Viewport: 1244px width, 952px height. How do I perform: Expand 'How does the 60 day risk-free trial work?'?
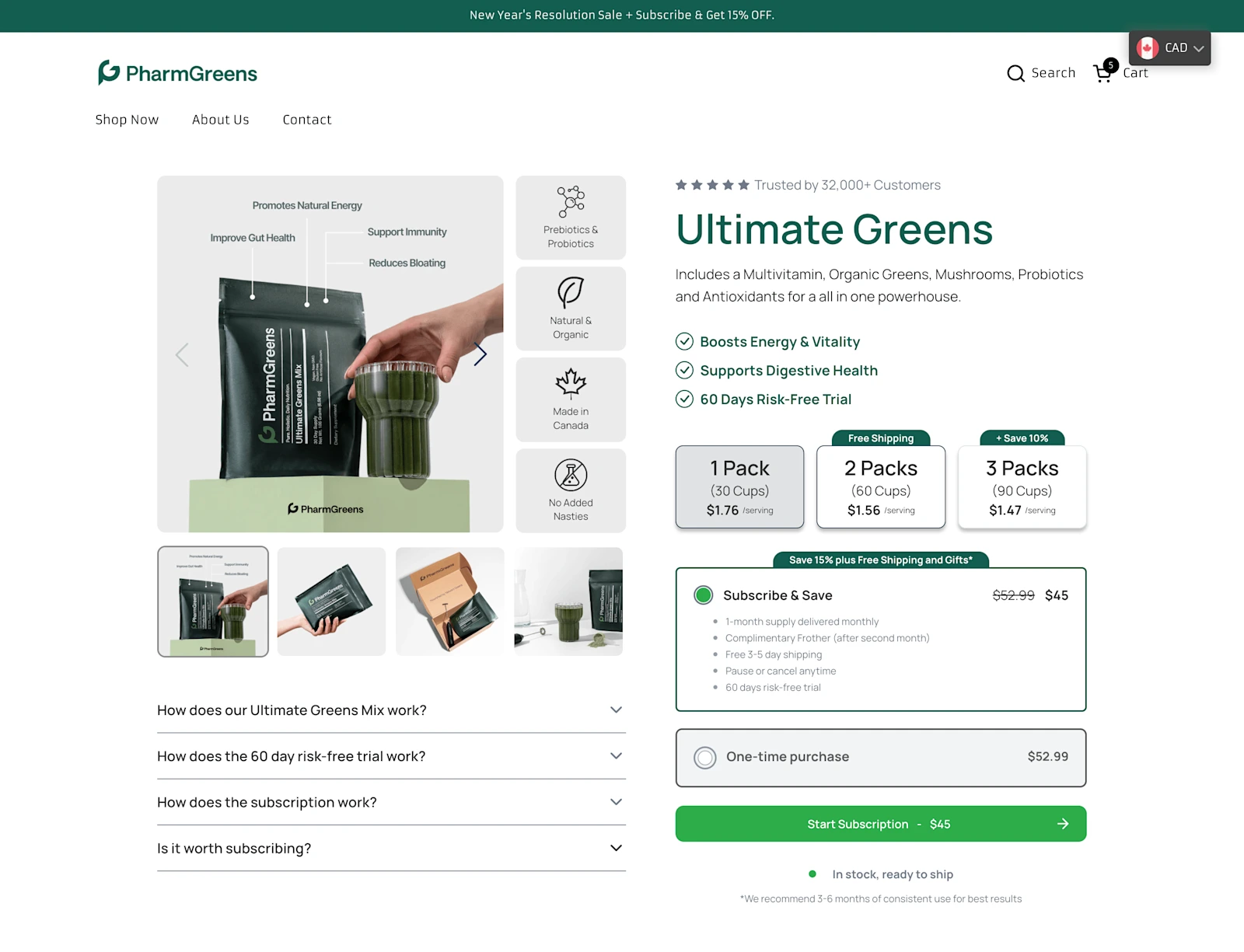[391, 756]
